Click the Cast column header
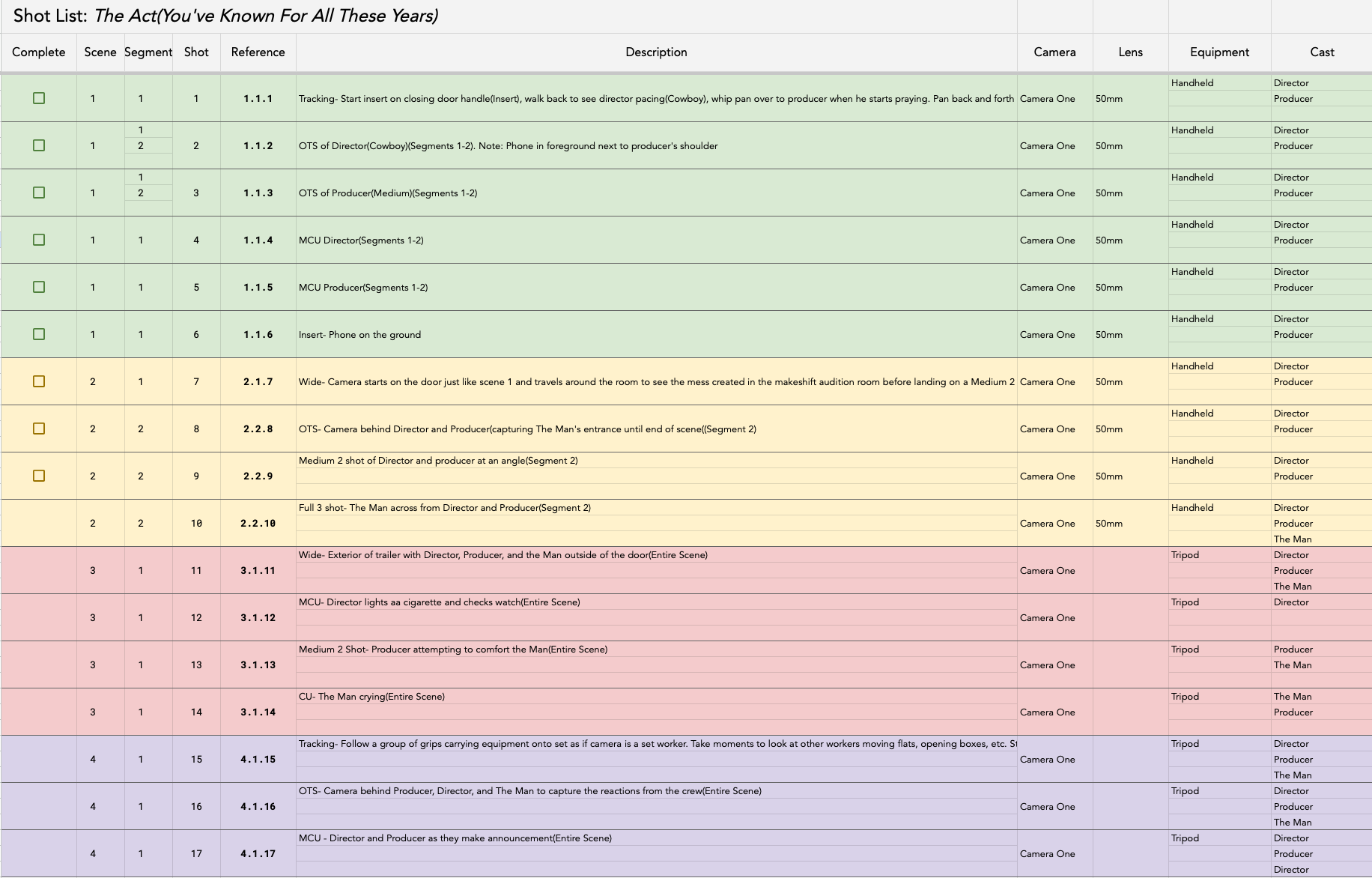The image size is (1372, 878). coord(1322,52)
